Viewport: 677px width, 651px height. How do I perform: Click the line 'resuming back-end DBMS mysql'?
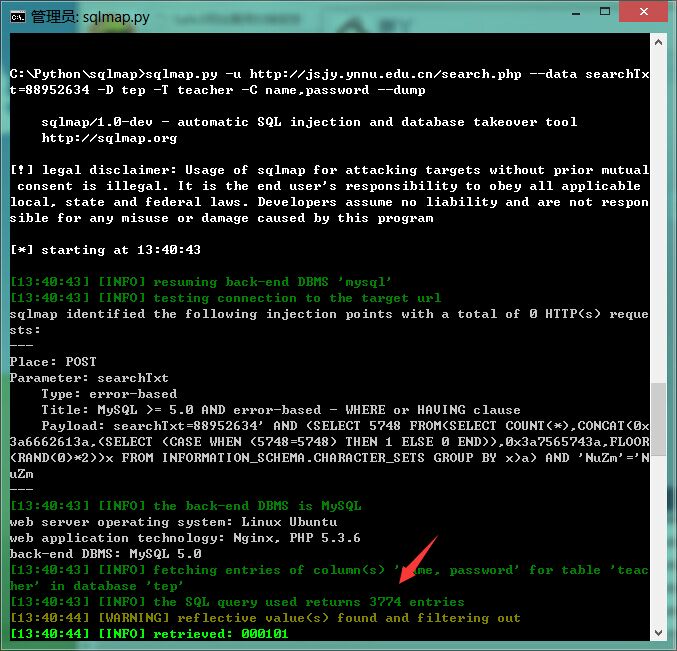tap(200, 282)
